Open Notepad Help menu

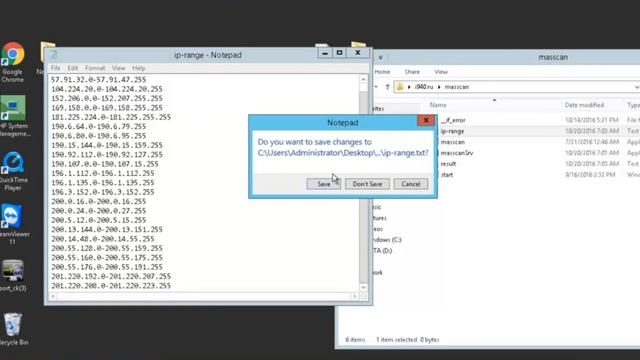[138, 68]
